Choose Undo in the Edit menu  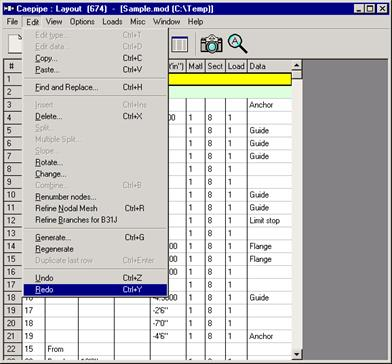pos(95,278)
